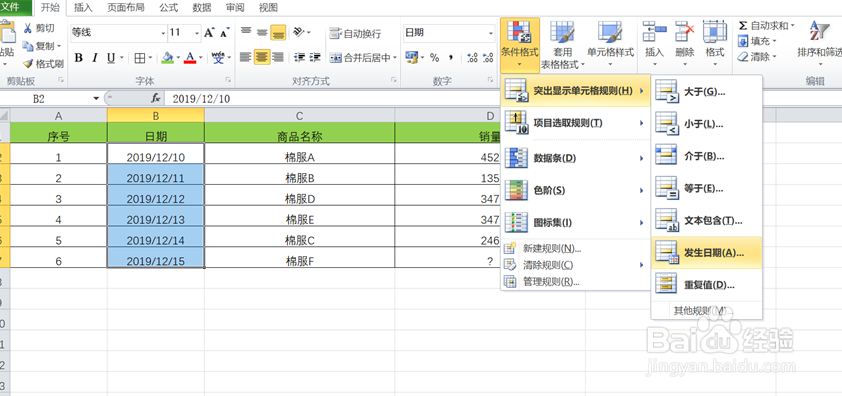The width and height of the screenshot is (842, 396).
Task: Apply comma style format
Action: (451, 57)
